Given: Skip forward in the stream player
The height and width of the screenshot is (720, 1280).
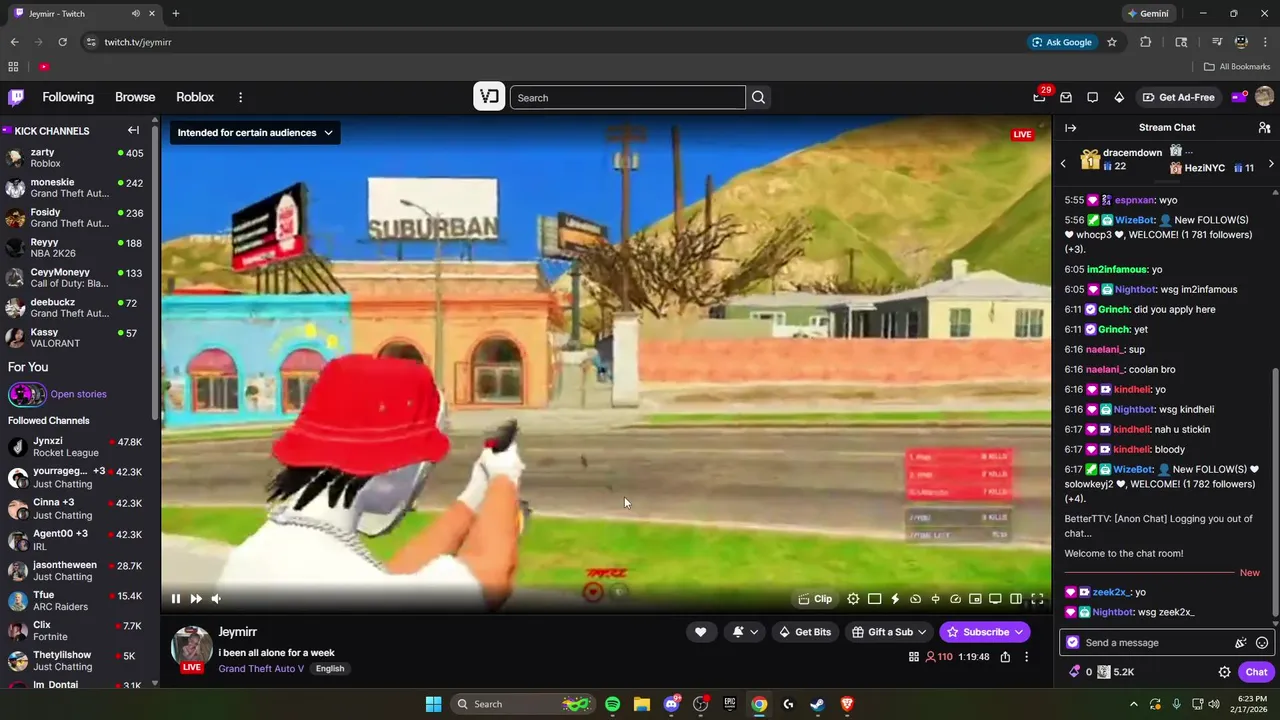Looking at the screenshot, I should click(196, 599).
